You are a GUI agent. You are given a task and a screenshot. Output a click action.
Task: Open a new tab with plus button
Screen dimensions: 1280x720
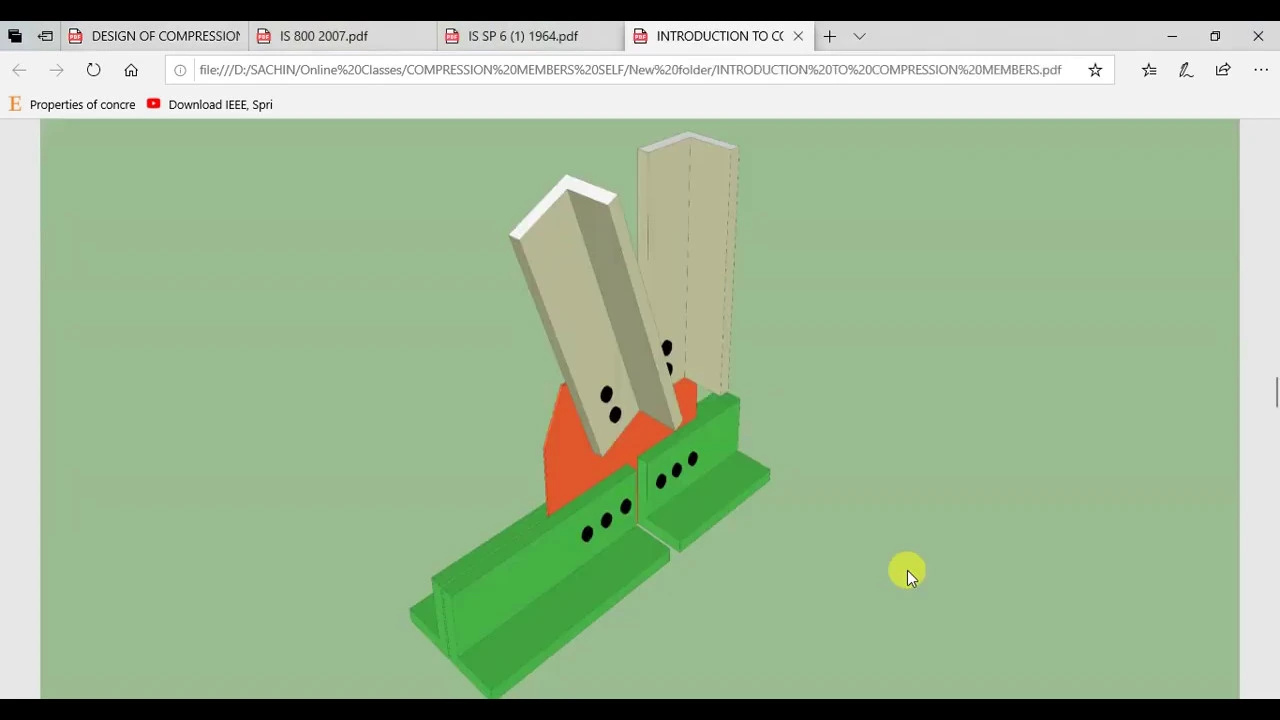829,36
